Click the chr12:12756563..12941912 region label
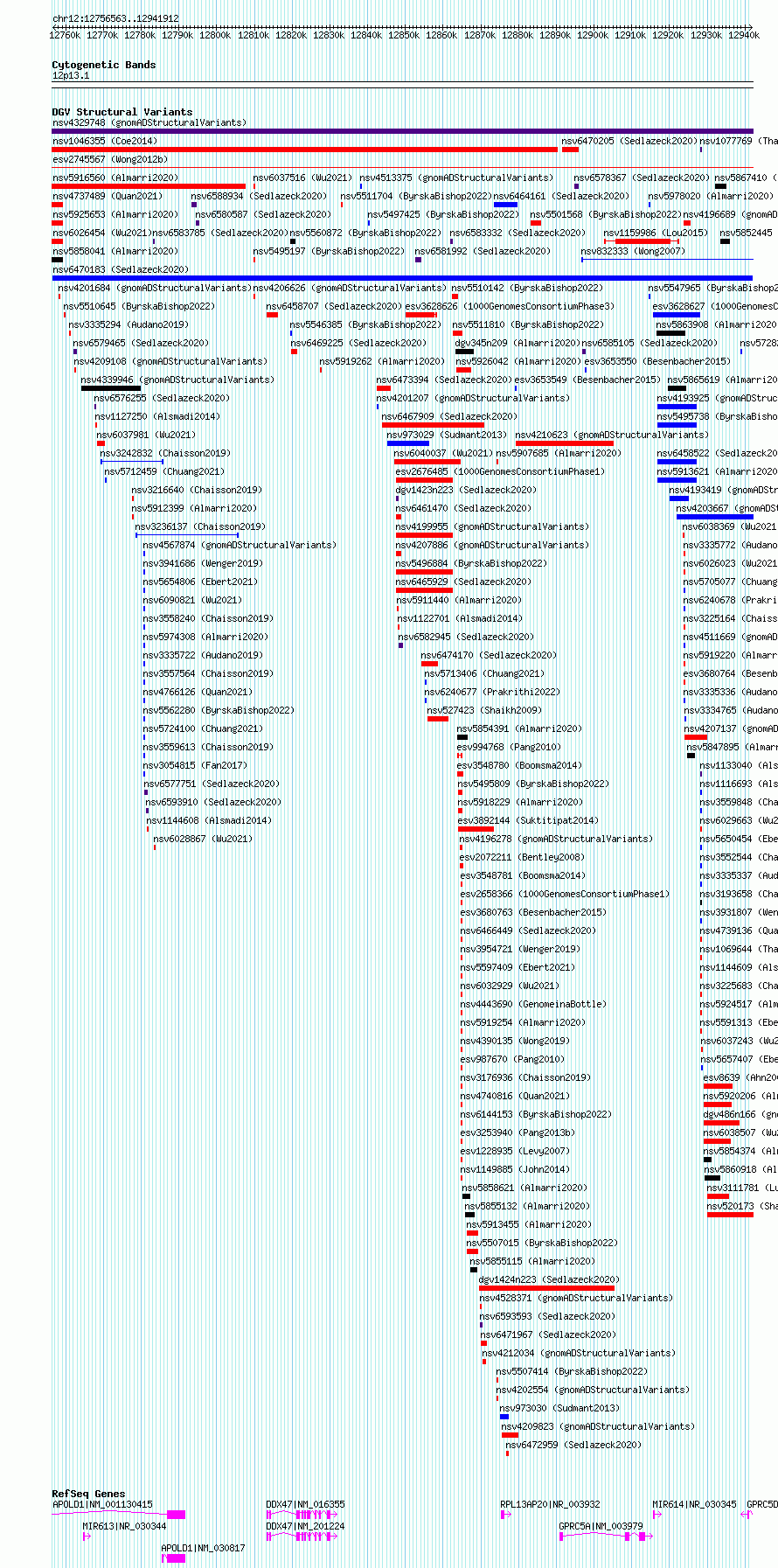This screenshot has height=1568, width=778. pos(115,18)
